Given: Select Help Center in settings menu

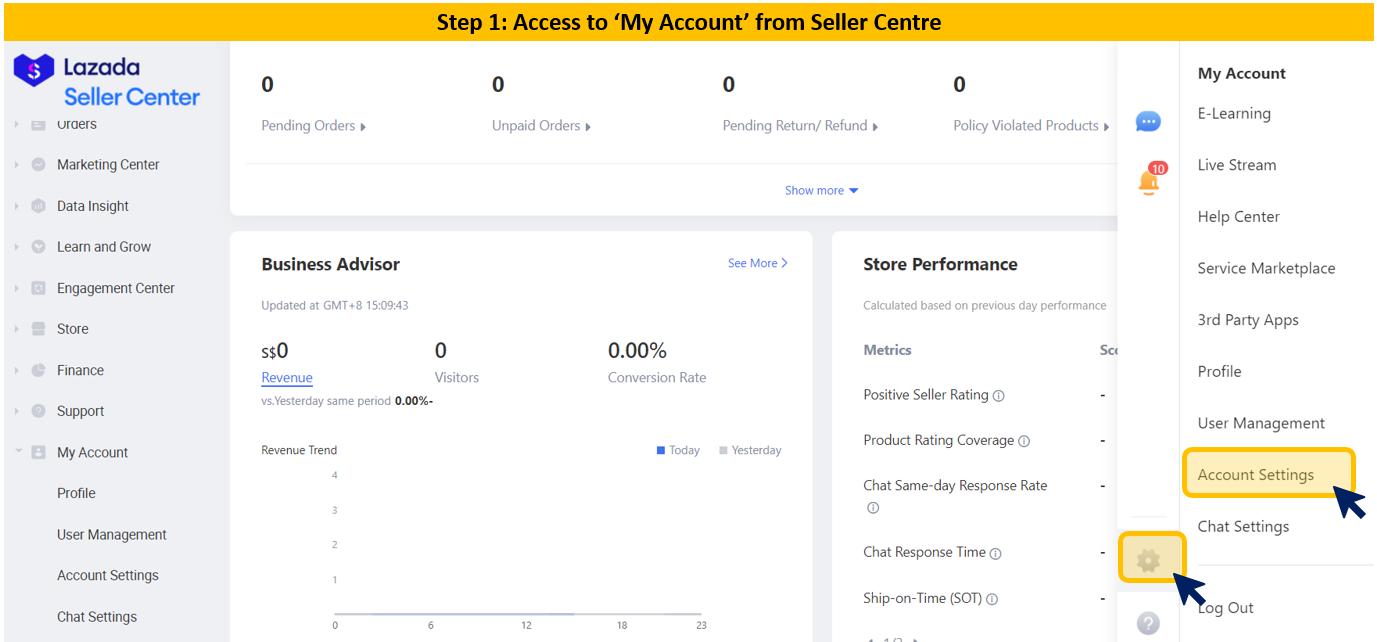Looking at the screenshot, I should tap(1239, 216).
